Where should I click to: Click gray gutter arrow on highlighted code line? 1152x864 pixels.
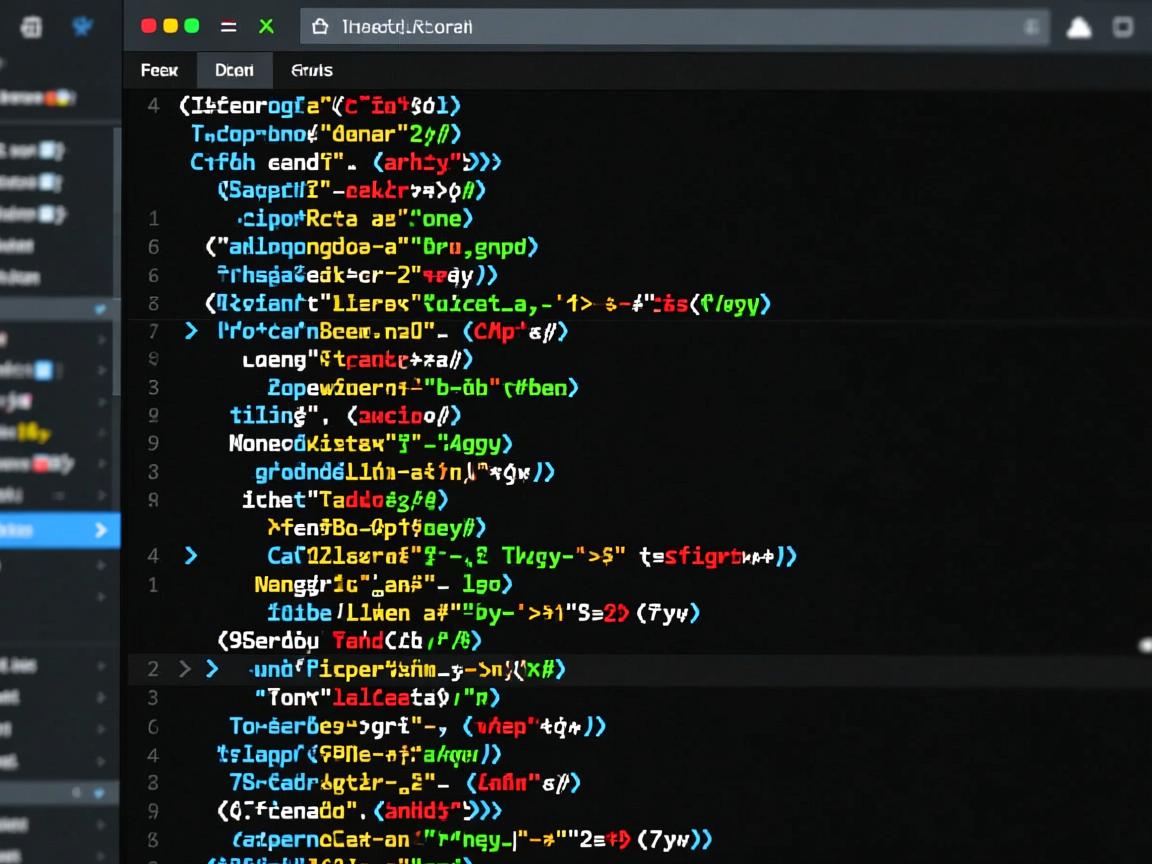pos(184,669)
